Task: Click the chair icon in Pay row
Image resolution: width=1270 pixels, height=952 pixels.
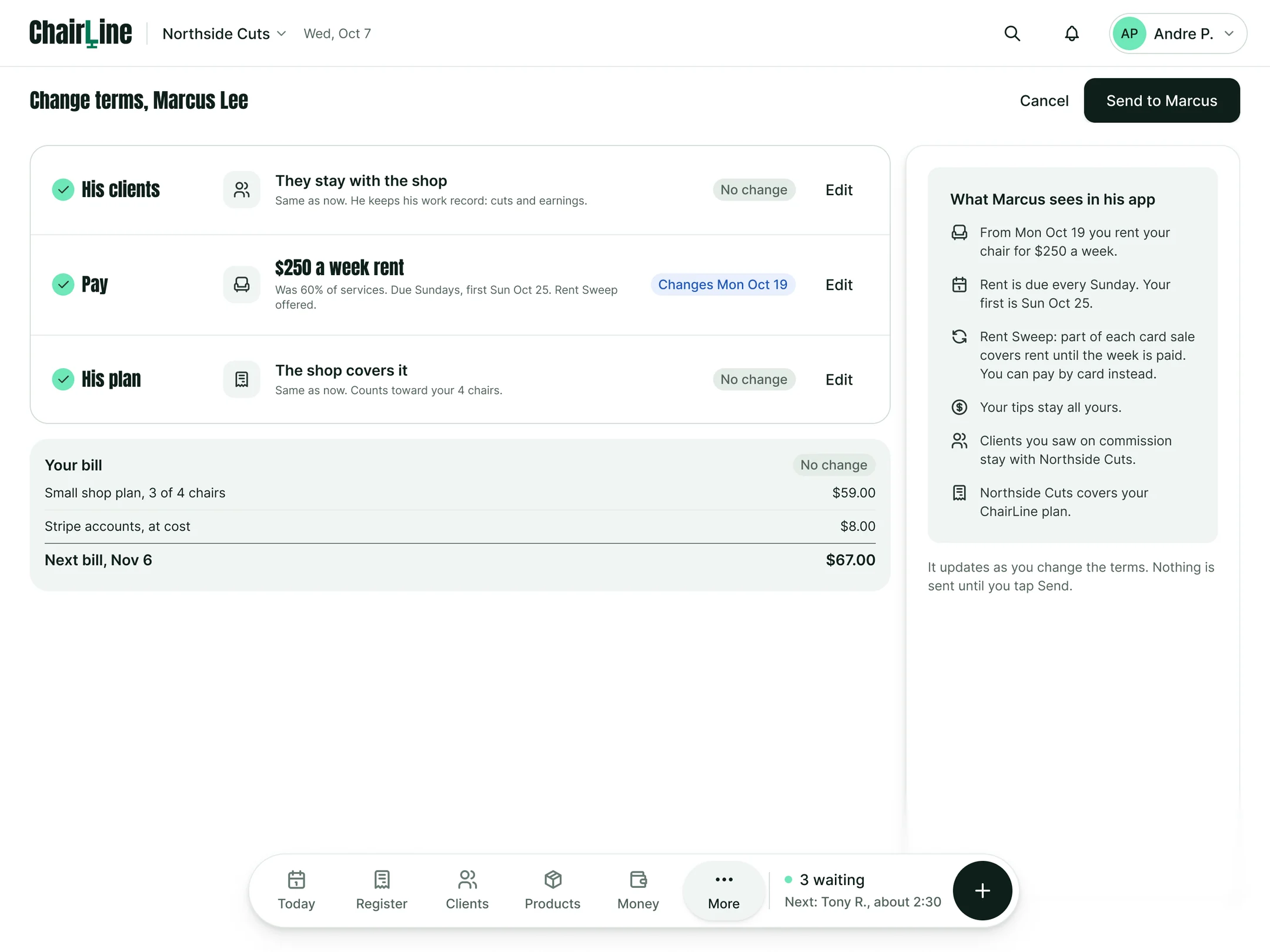Action: click(x=242, y=285)
